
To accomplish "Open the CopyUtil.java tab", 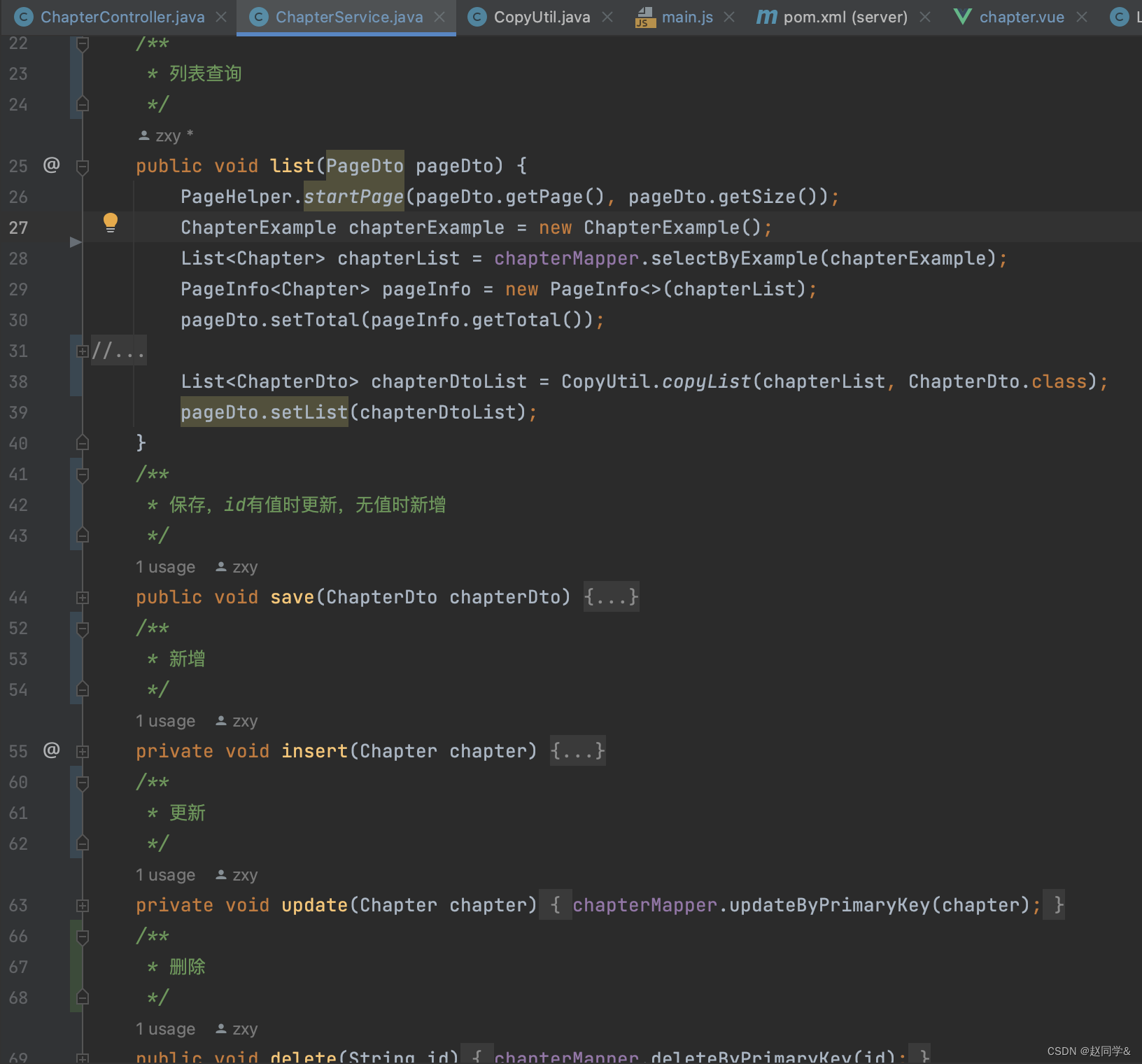I will 542,17.
